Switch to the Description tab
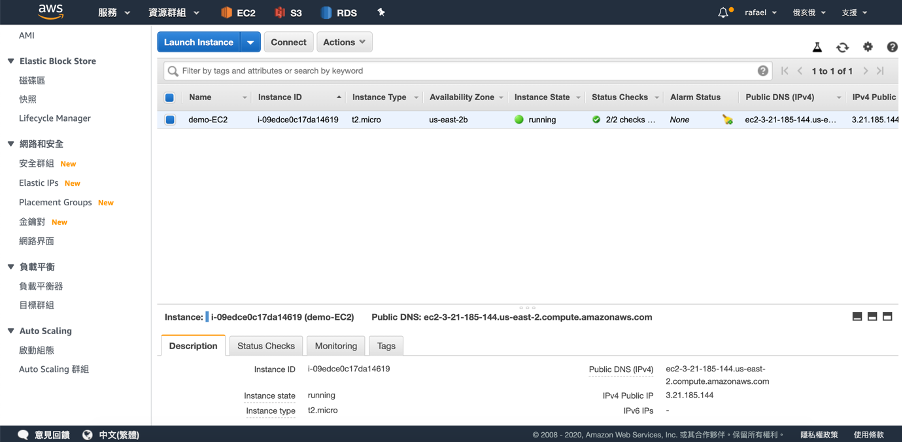Image resolution: width=902 pixels, height=442 pixels. pyautogui.click(x=193, y=346)
